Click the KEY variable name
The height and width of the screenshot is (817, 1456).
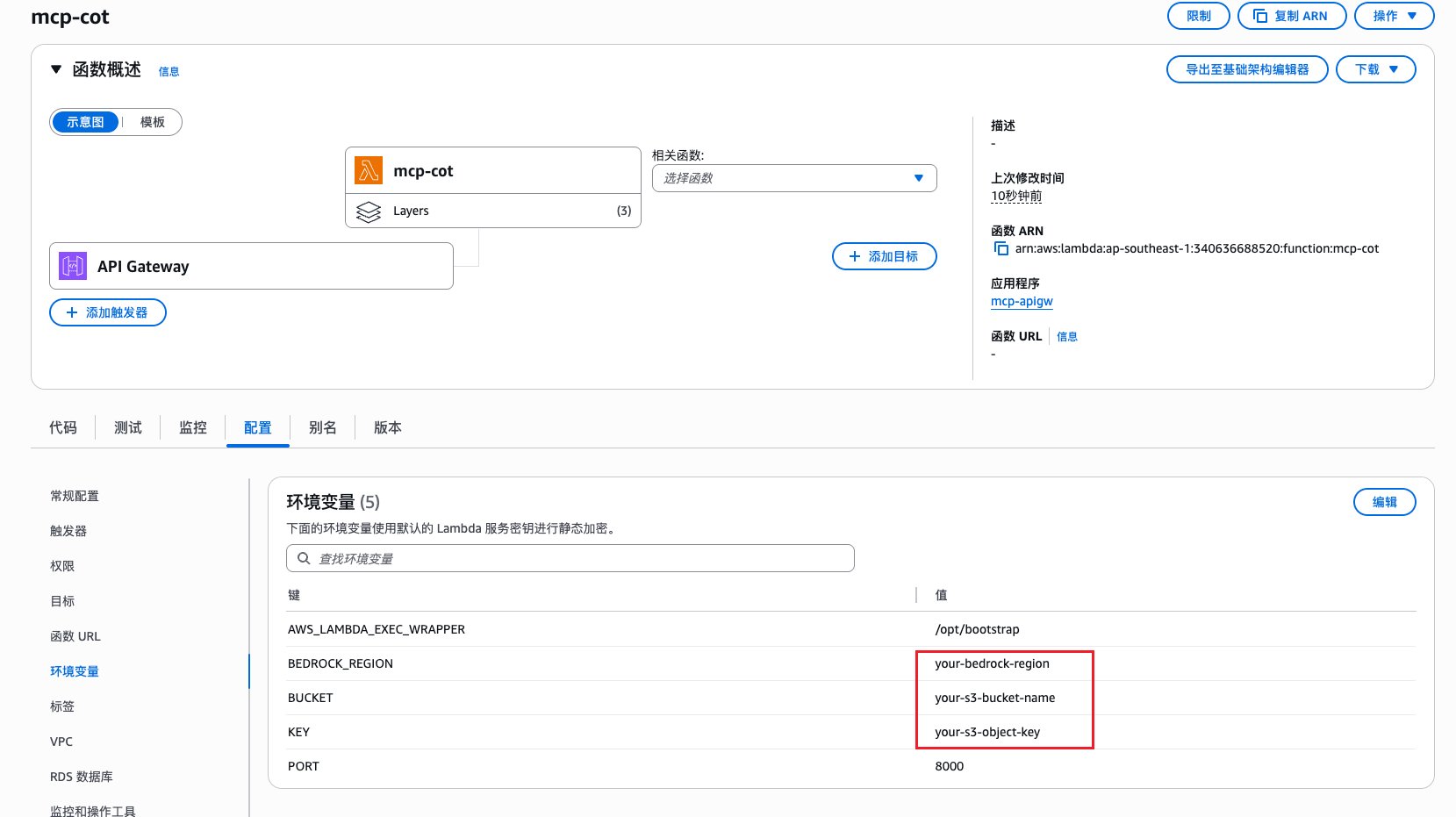298,732
